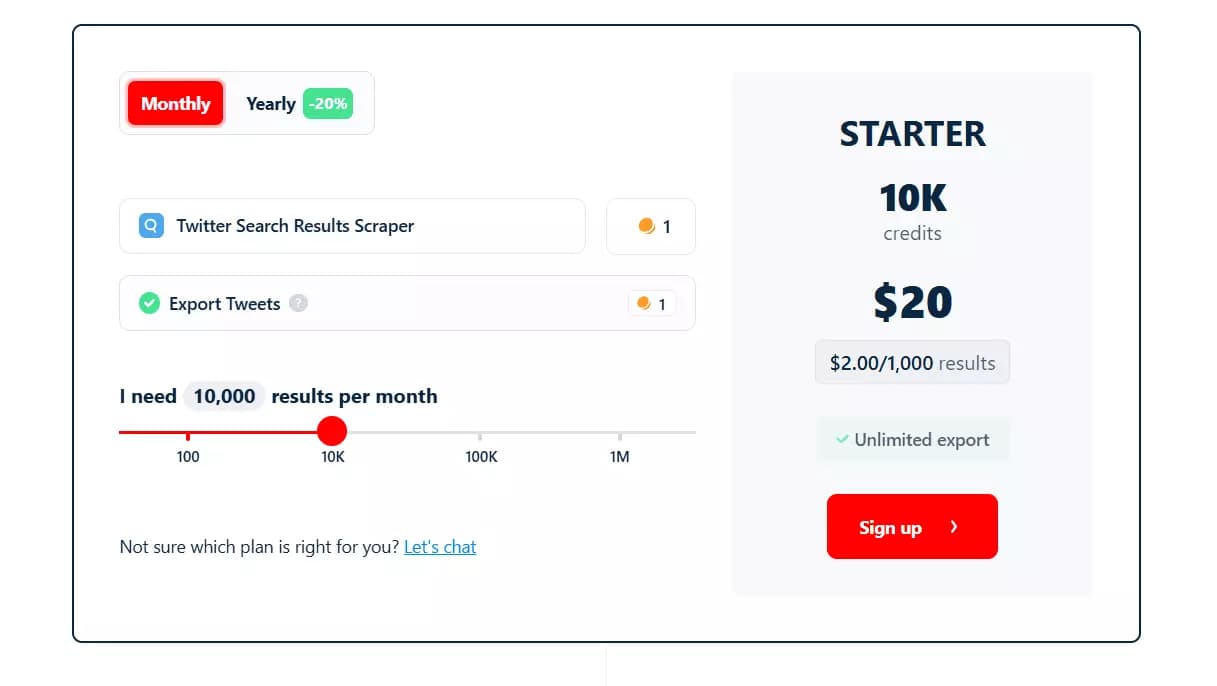Switch to the Monthly tab
Screen dimensions: 1217x686
[174, 103]
